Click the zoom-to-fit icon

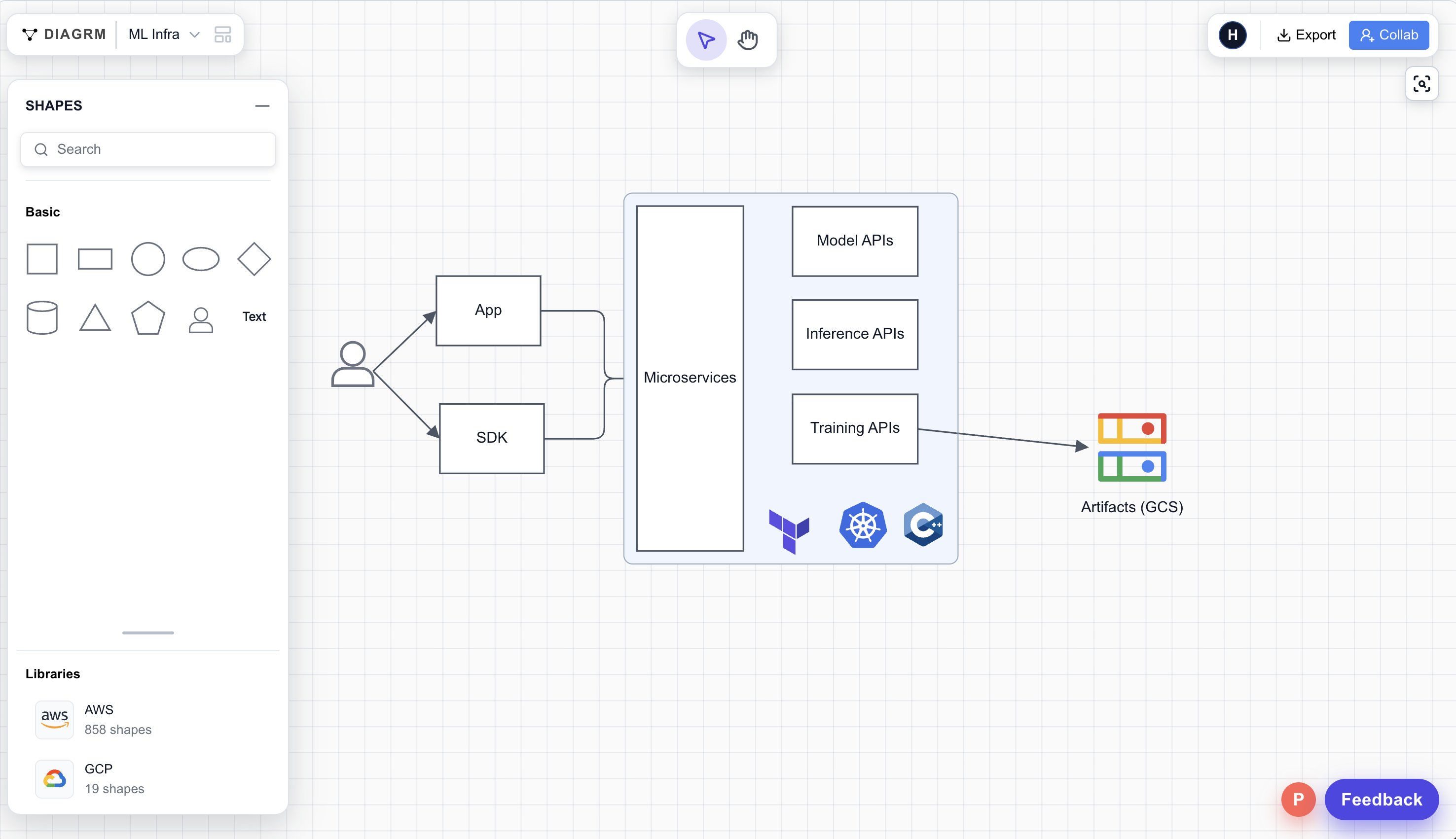click(x=1421, y=84)
